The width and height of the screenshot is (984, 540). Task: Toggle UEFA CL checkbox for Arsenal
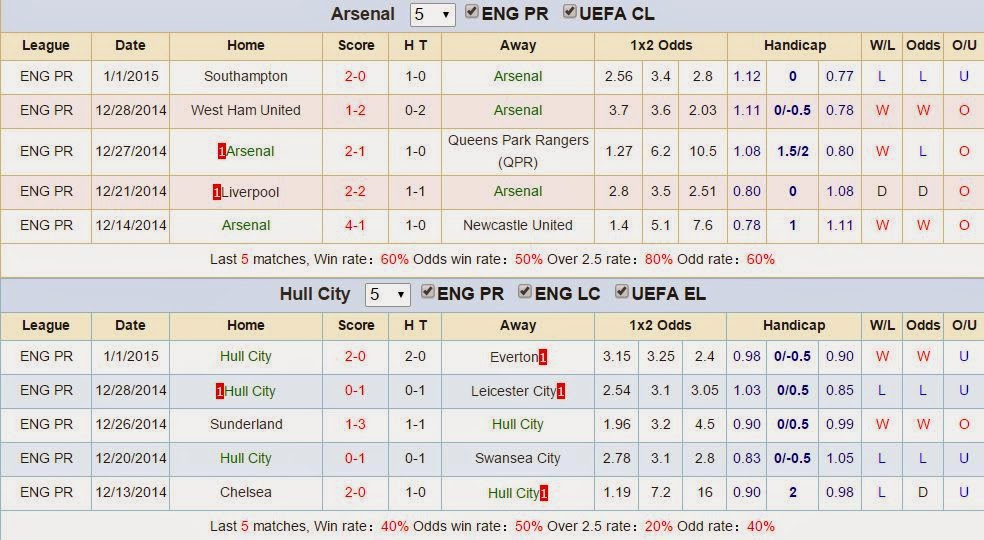[x=570, y=11]
